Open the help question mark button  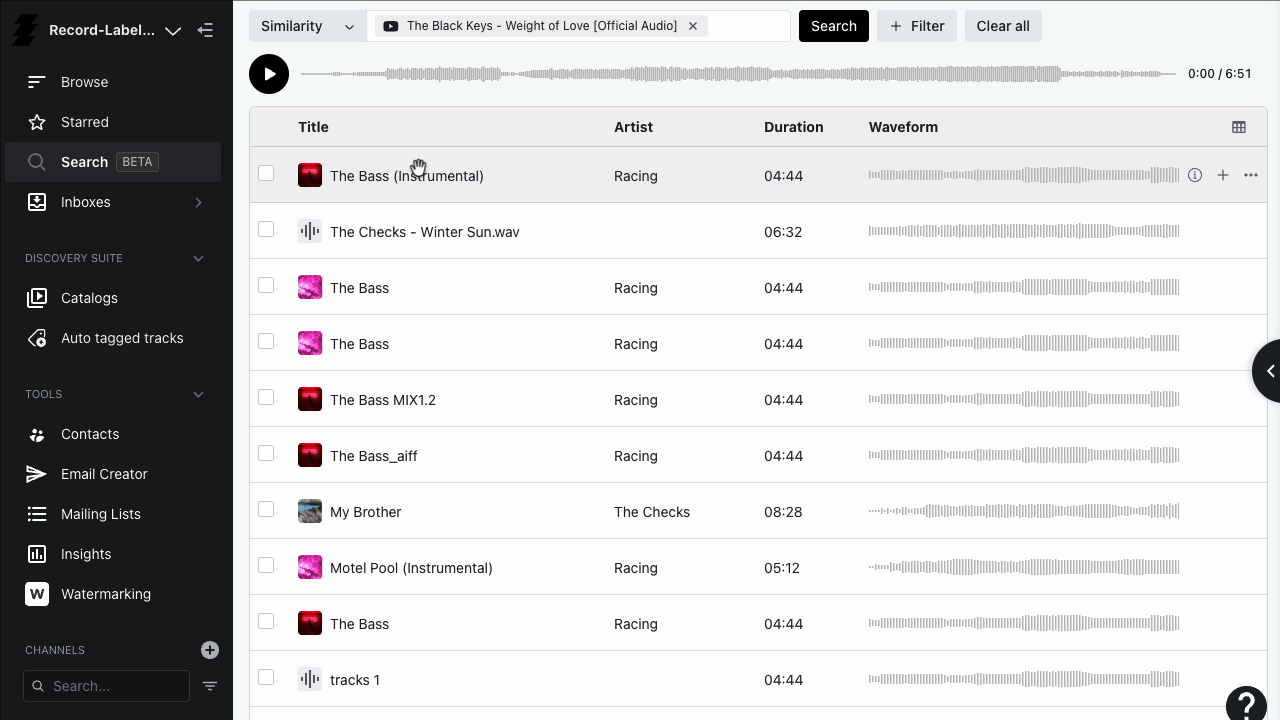pos(1247,704)
